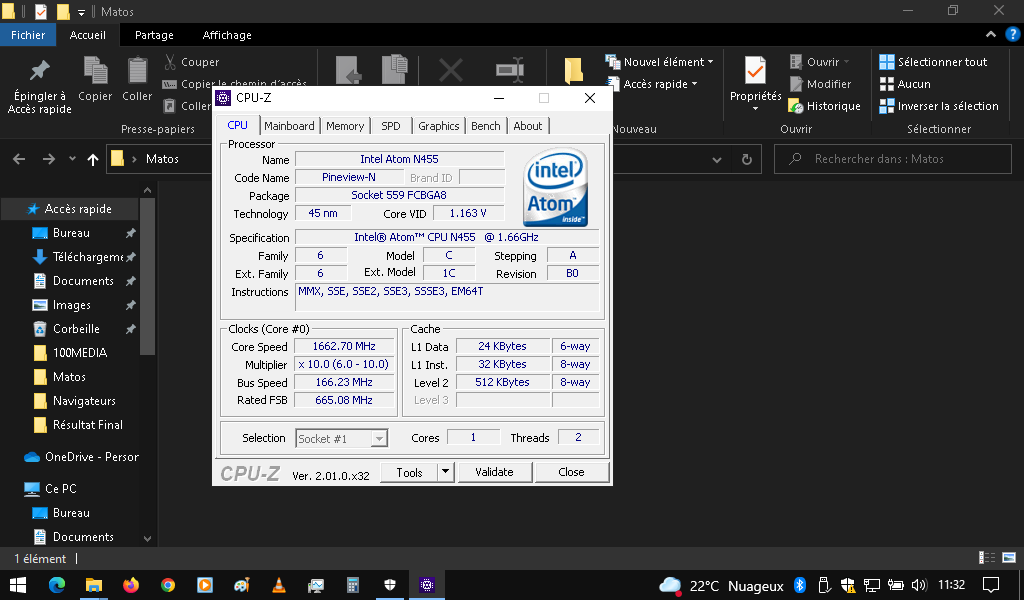Viewport: 1024px width, 600px height.
Task: Open the Socket #1 selection combo box
Action: click(342, 438)
